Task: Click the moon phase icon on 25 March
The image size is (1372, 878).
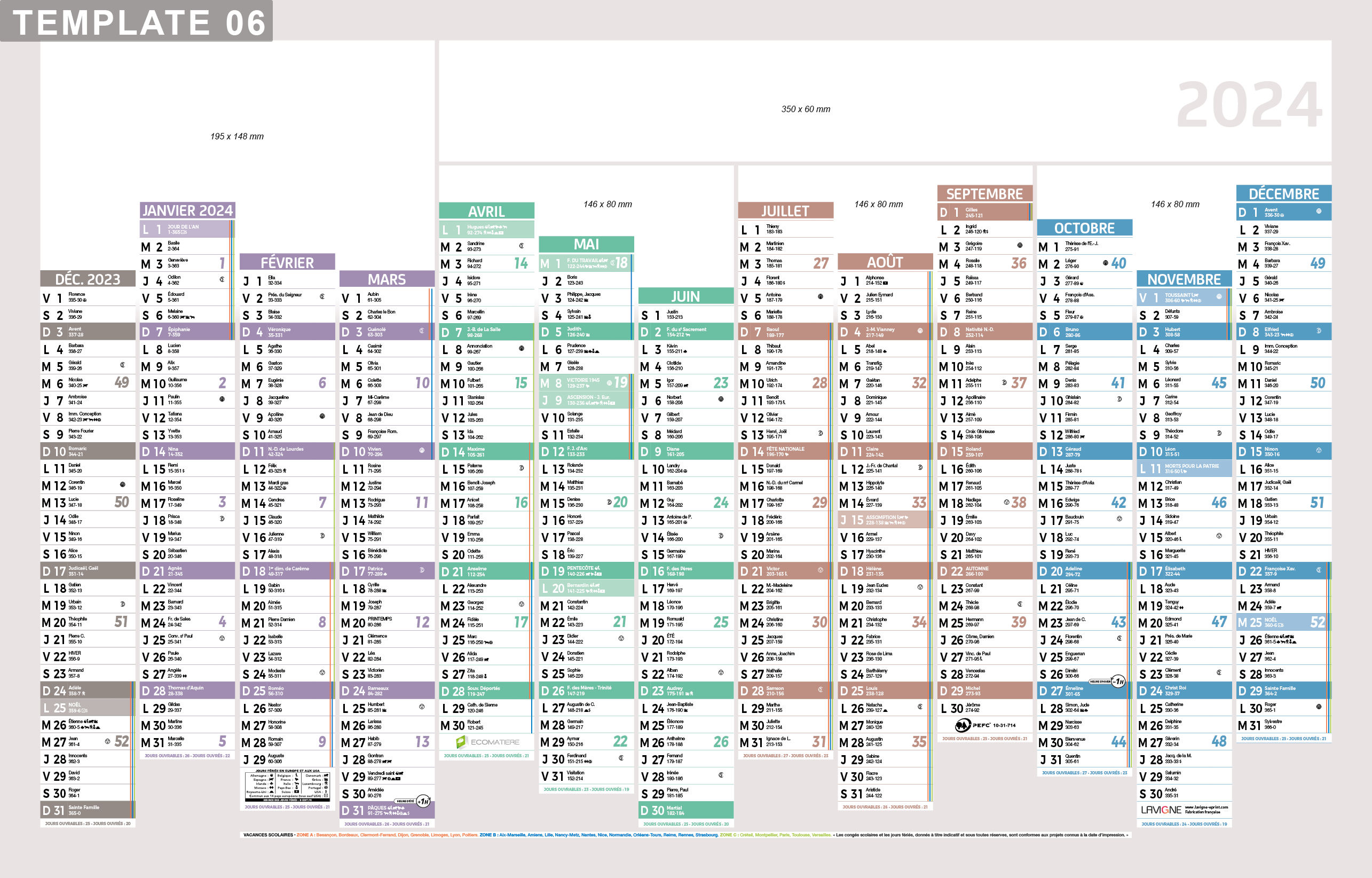Action: pos(422,707)
